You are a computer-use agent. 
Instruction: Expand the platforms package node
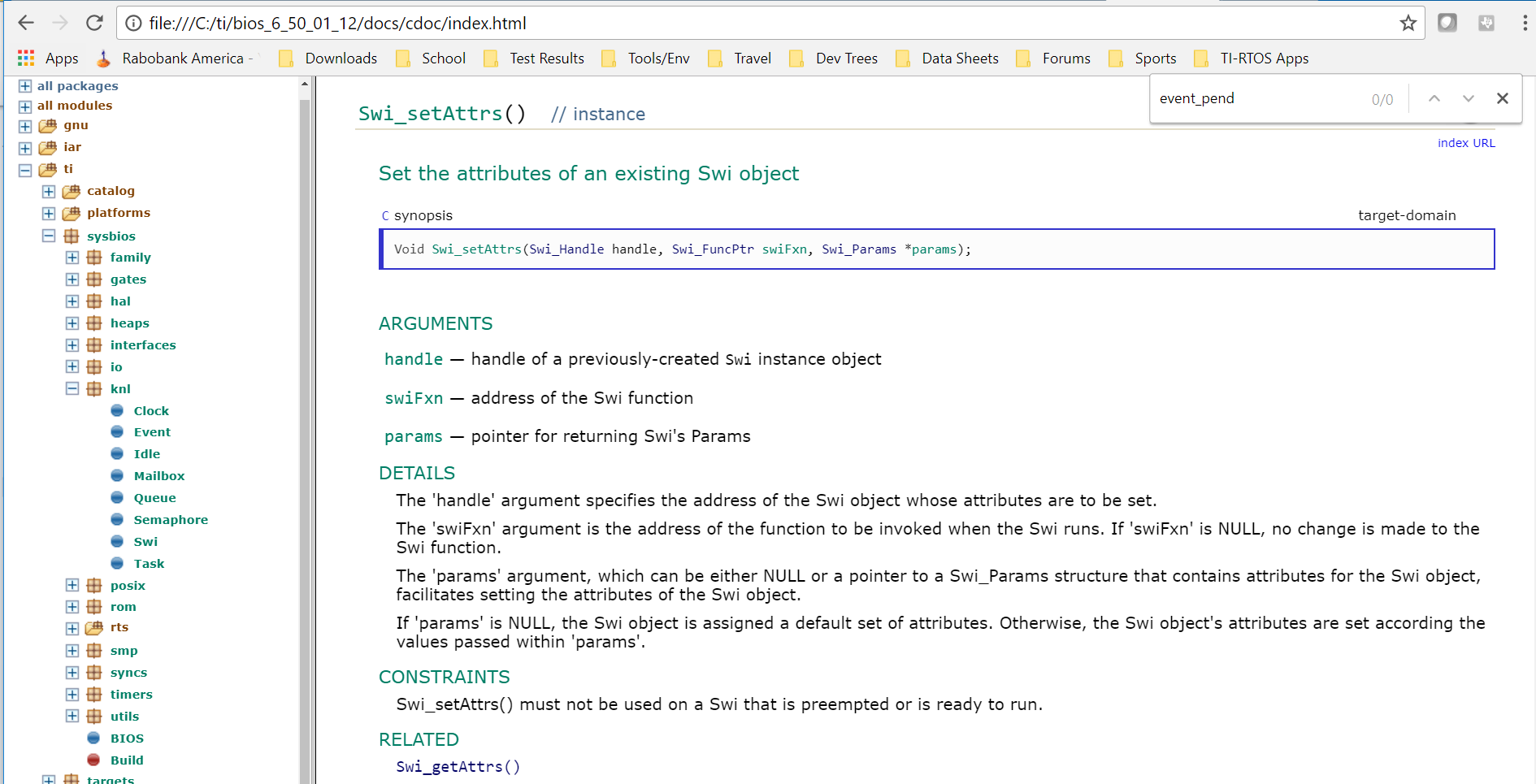pyautogui.click(x=49, y=214)
